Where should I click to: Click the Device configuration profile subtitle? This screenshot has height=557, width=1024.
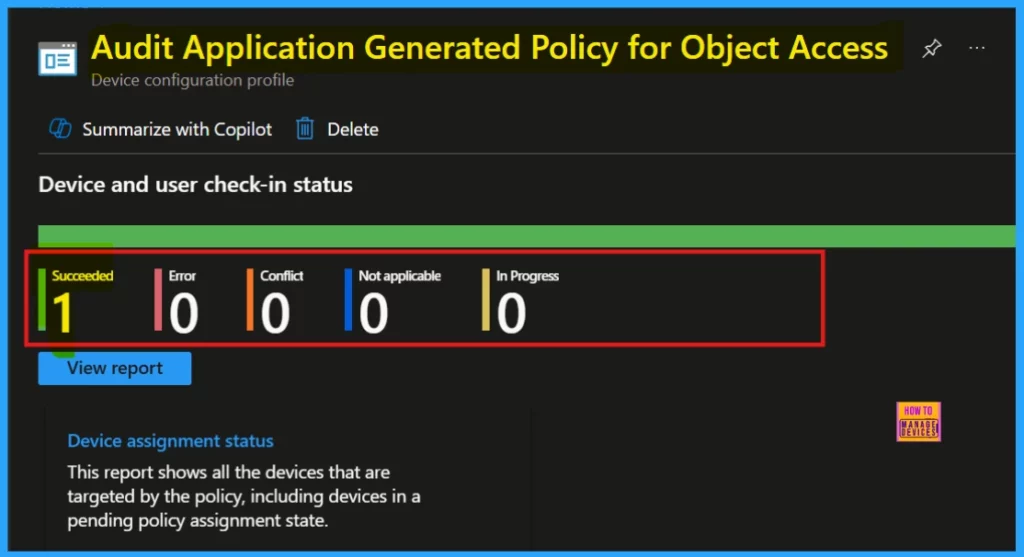coord(192,80)
